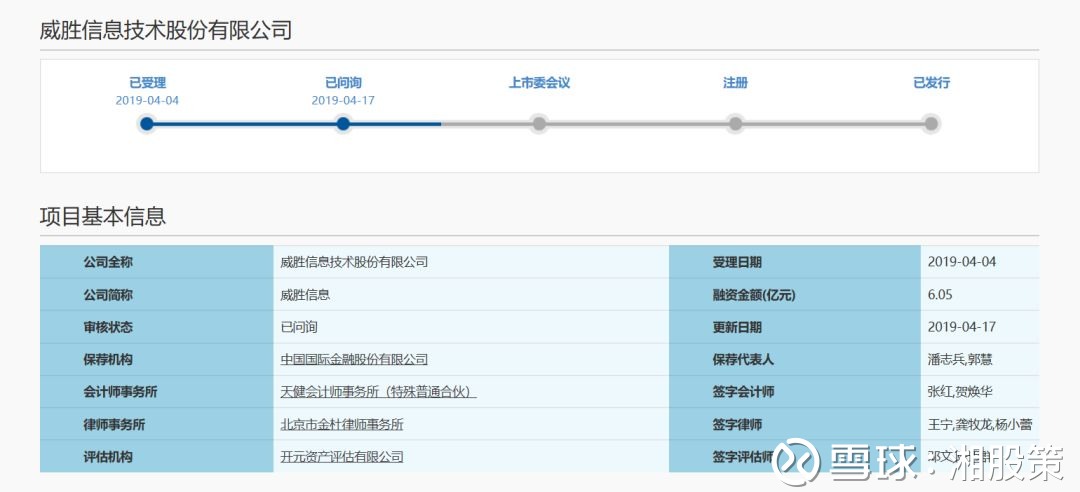The width and height of the screenshot is (1080, 492).
Task: Click the 受理日期 label cell
Action: pos(795,262)
